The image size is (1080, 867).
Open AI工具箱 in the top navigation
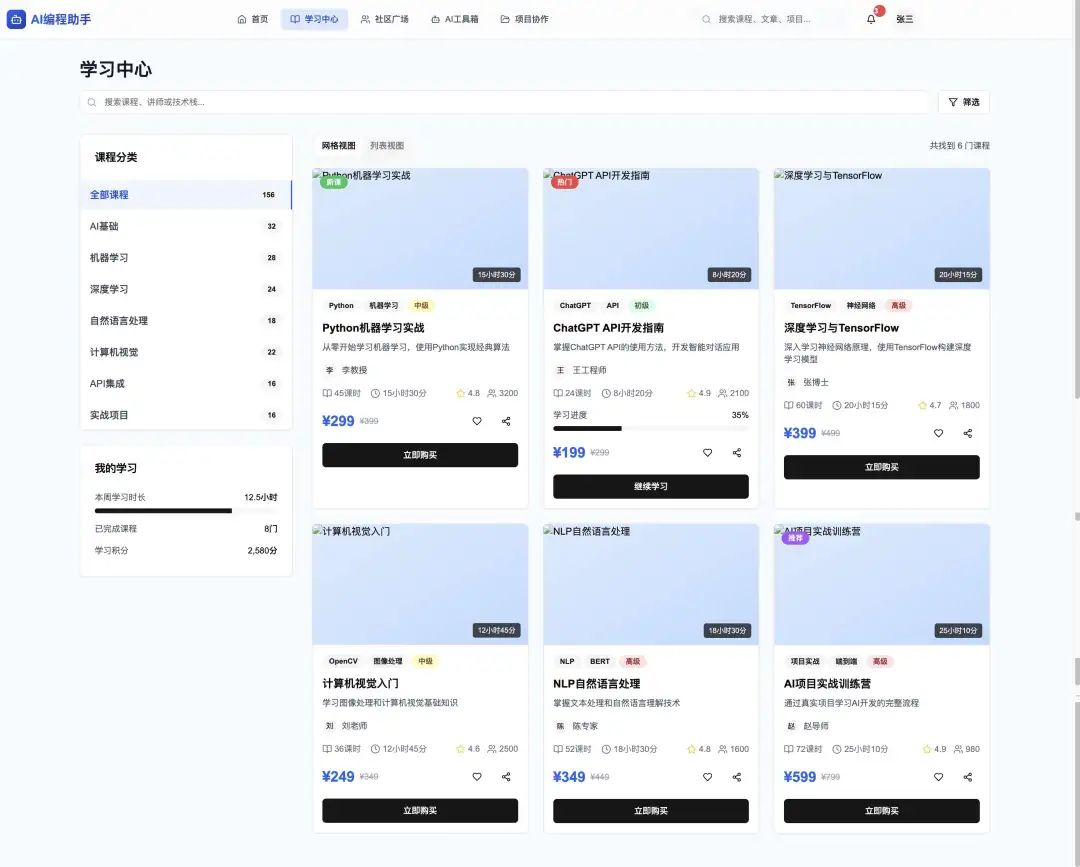click(455, 19)
